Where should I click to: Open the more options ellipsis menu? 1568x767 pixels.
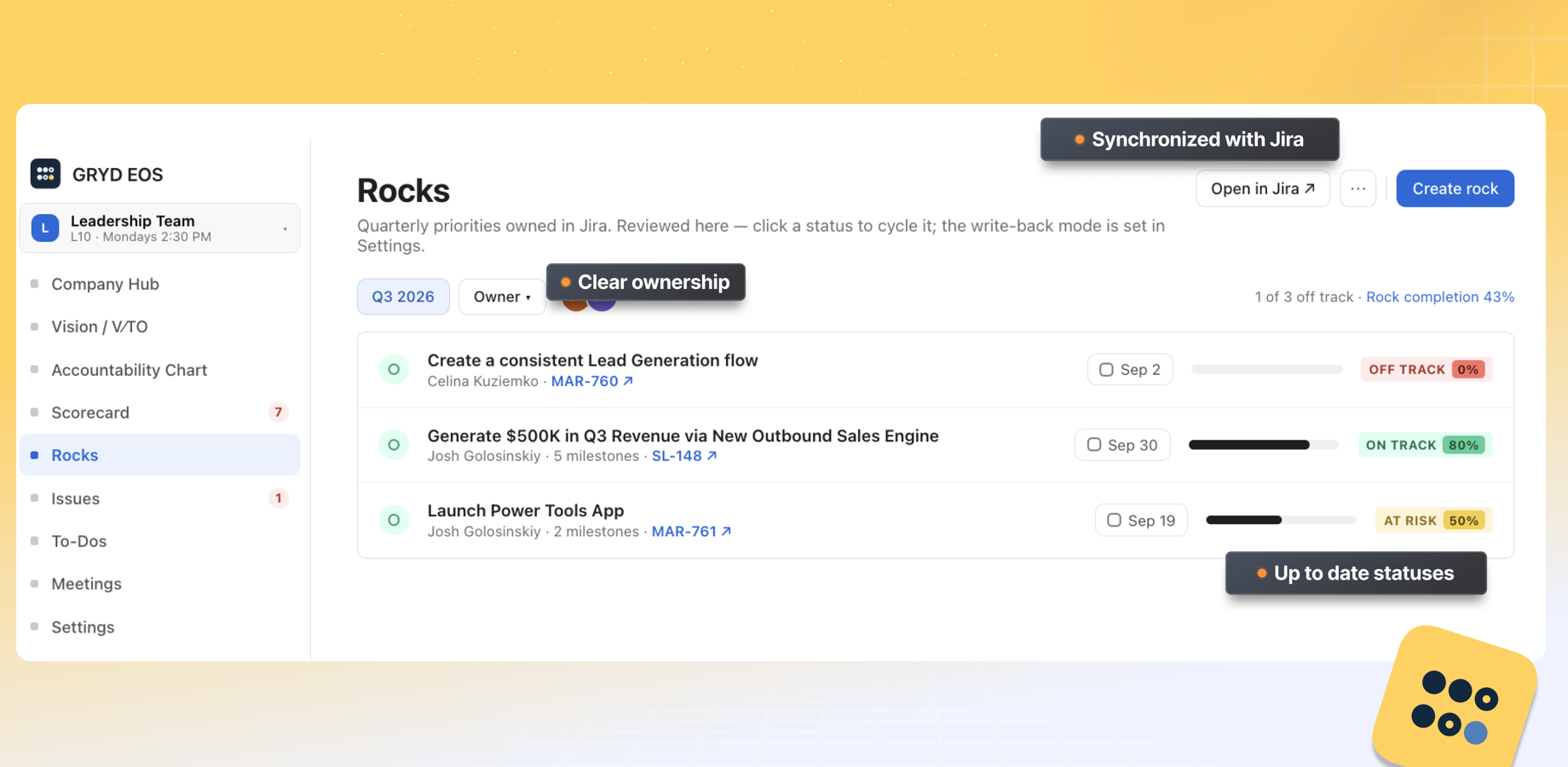(1358, 188)
